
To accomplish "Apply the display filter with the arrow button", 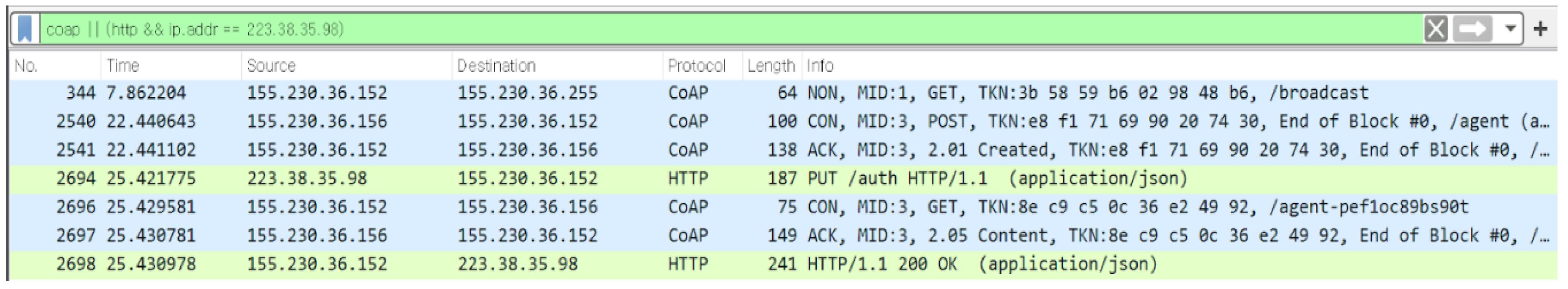I will [1472, 29].
